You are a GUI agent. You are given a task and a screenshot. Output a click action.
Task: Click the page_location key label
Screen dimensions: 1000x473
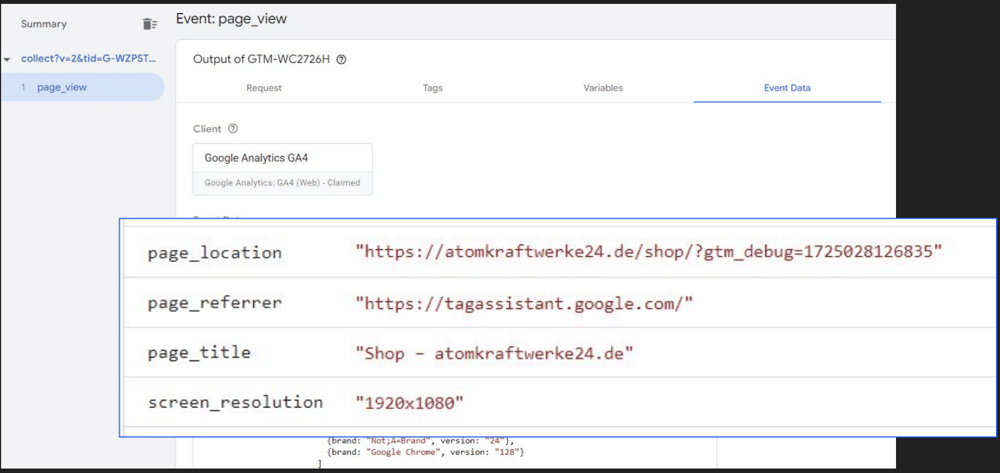(214, 253)
